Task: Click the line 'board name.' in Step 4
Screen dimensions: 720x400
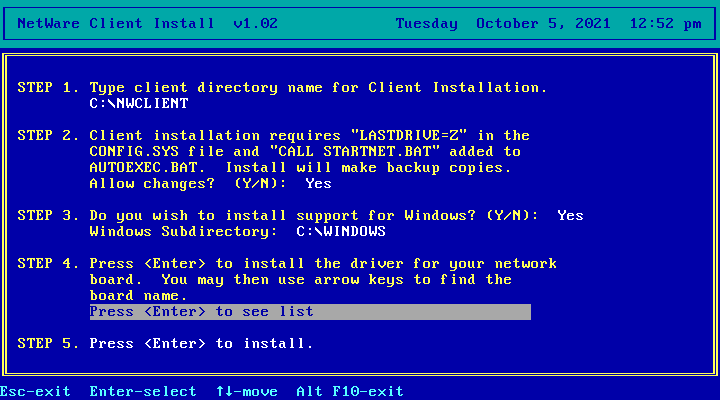Action: click(x=138, y=295)
